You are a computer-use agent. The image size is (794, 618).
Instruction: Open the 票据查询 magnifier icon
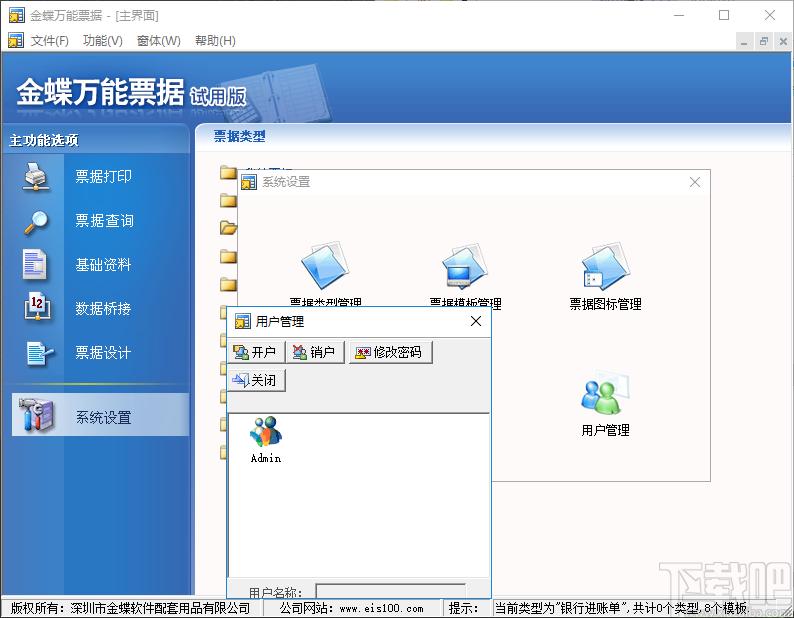pyautogui.click(x=36, y=221)
